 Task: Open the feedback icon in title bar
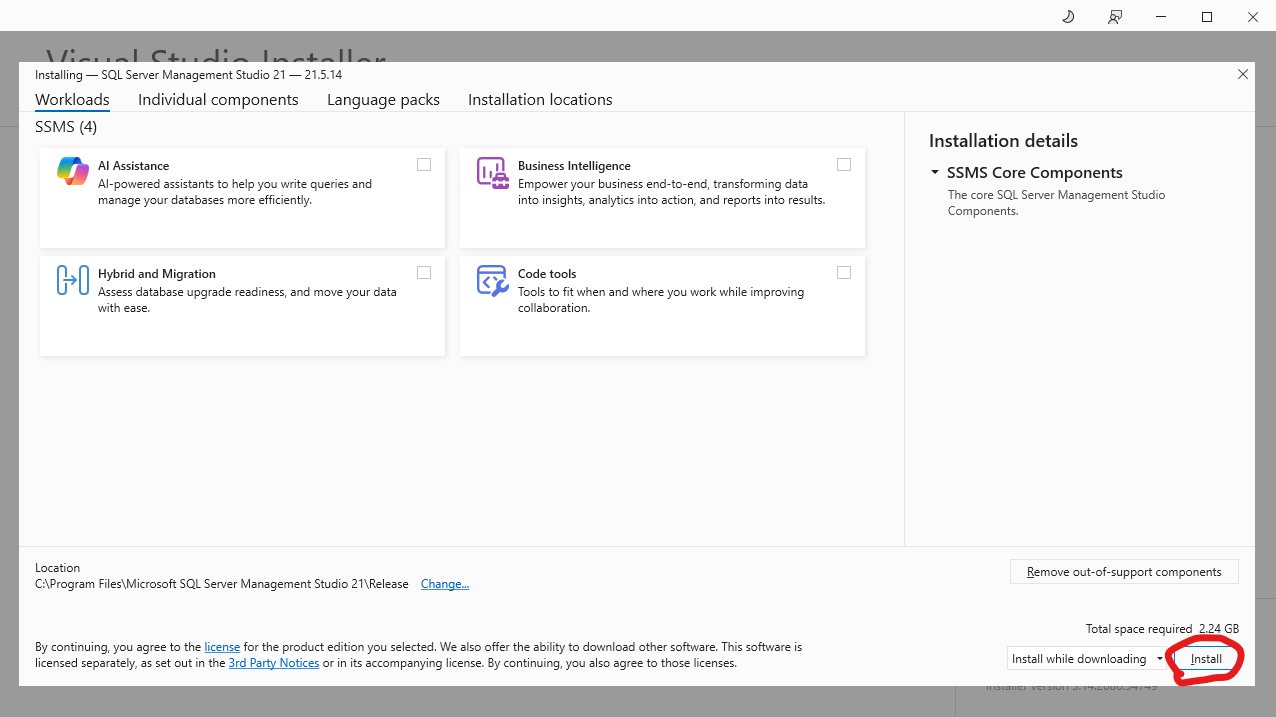tap(1115, 17)
